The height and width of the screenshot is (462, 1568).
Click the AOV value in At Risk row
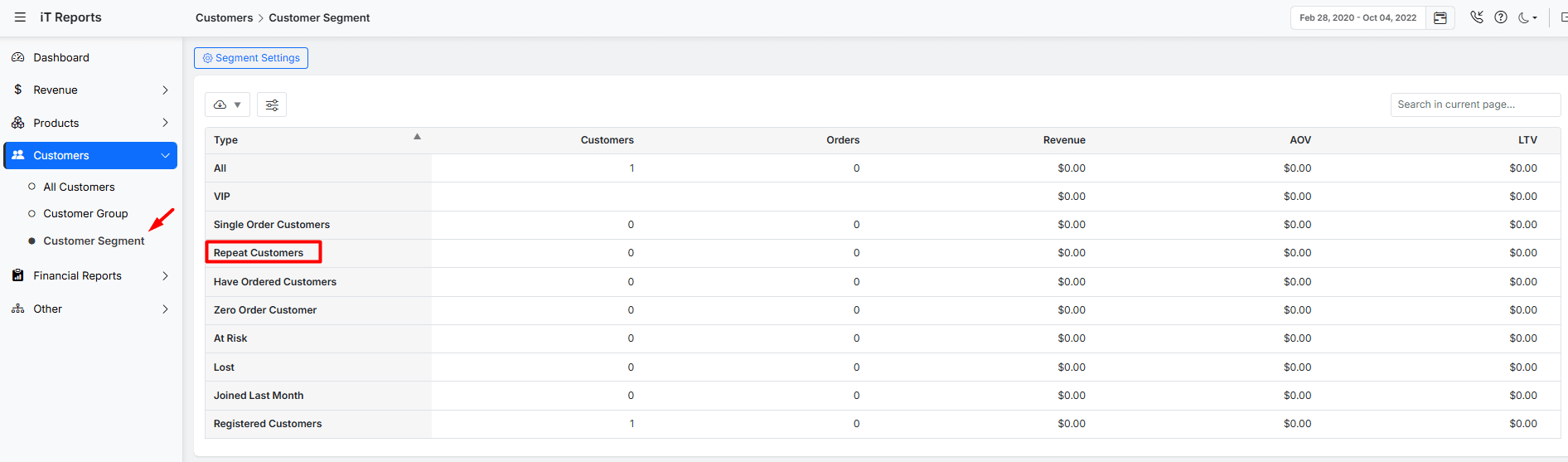pyautogui.click(x=1297, y=338)
